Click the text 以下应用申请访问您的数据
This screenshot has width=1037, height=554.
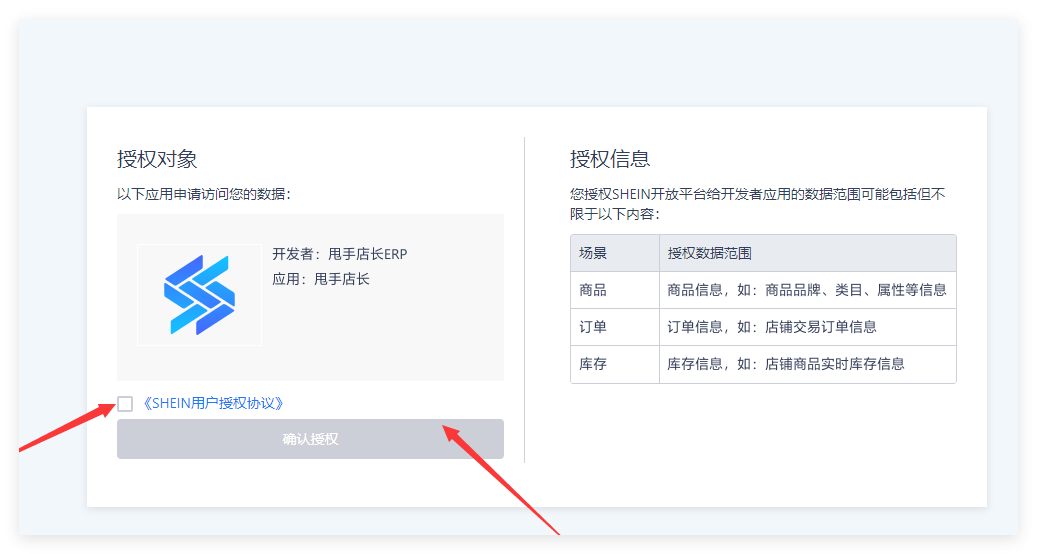click(204, 194)
